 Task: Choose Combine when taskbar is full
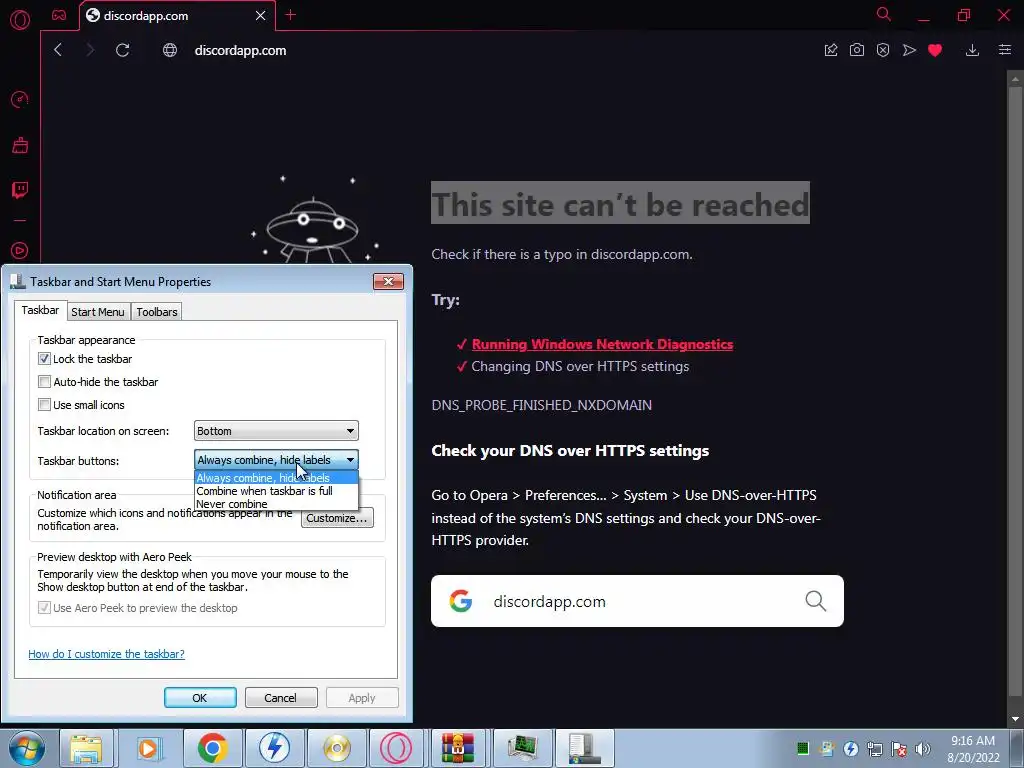[x=276, y=491]
